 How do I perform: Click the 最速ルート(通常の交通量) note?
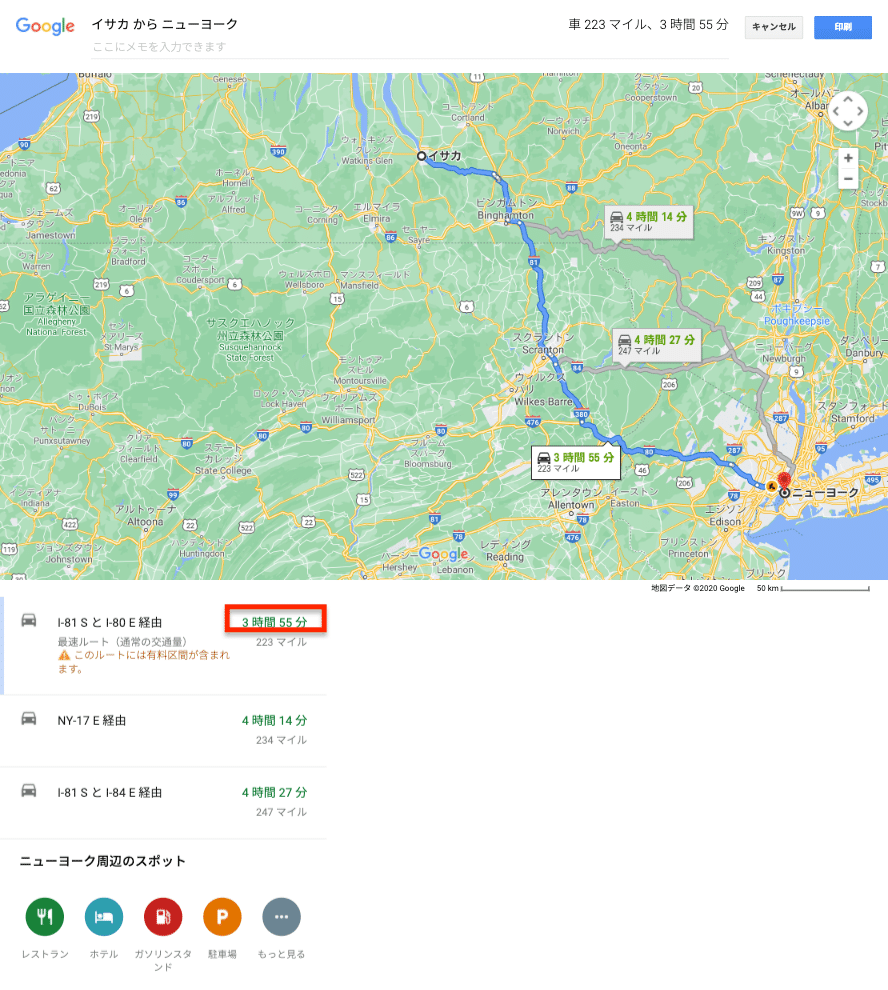(122, 642)
